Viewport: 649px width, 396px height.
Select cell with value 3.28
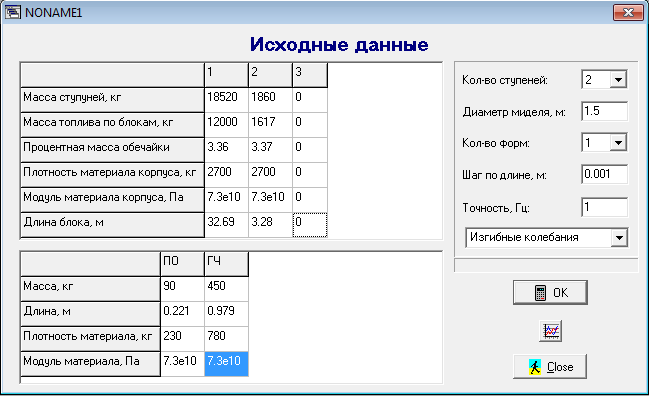[270, 225]
